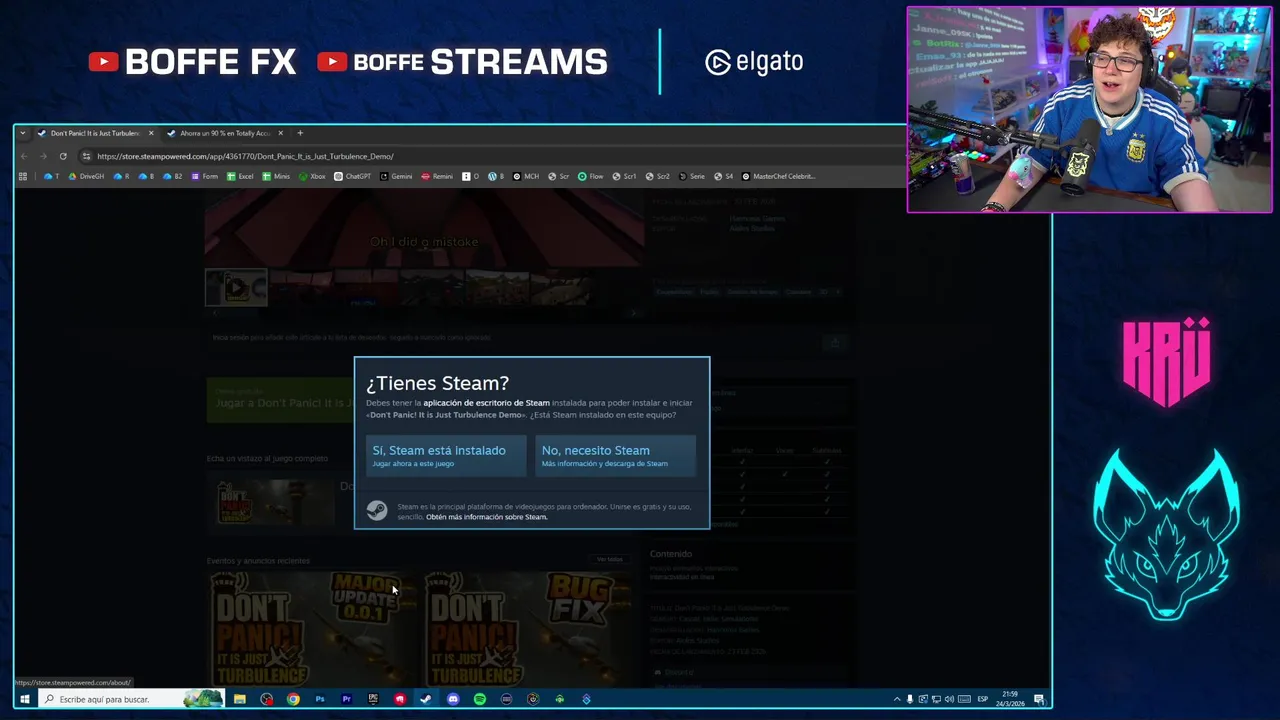Open the Xbox bookmark
Screen dimensions: 1280x720
click(312, 176)
